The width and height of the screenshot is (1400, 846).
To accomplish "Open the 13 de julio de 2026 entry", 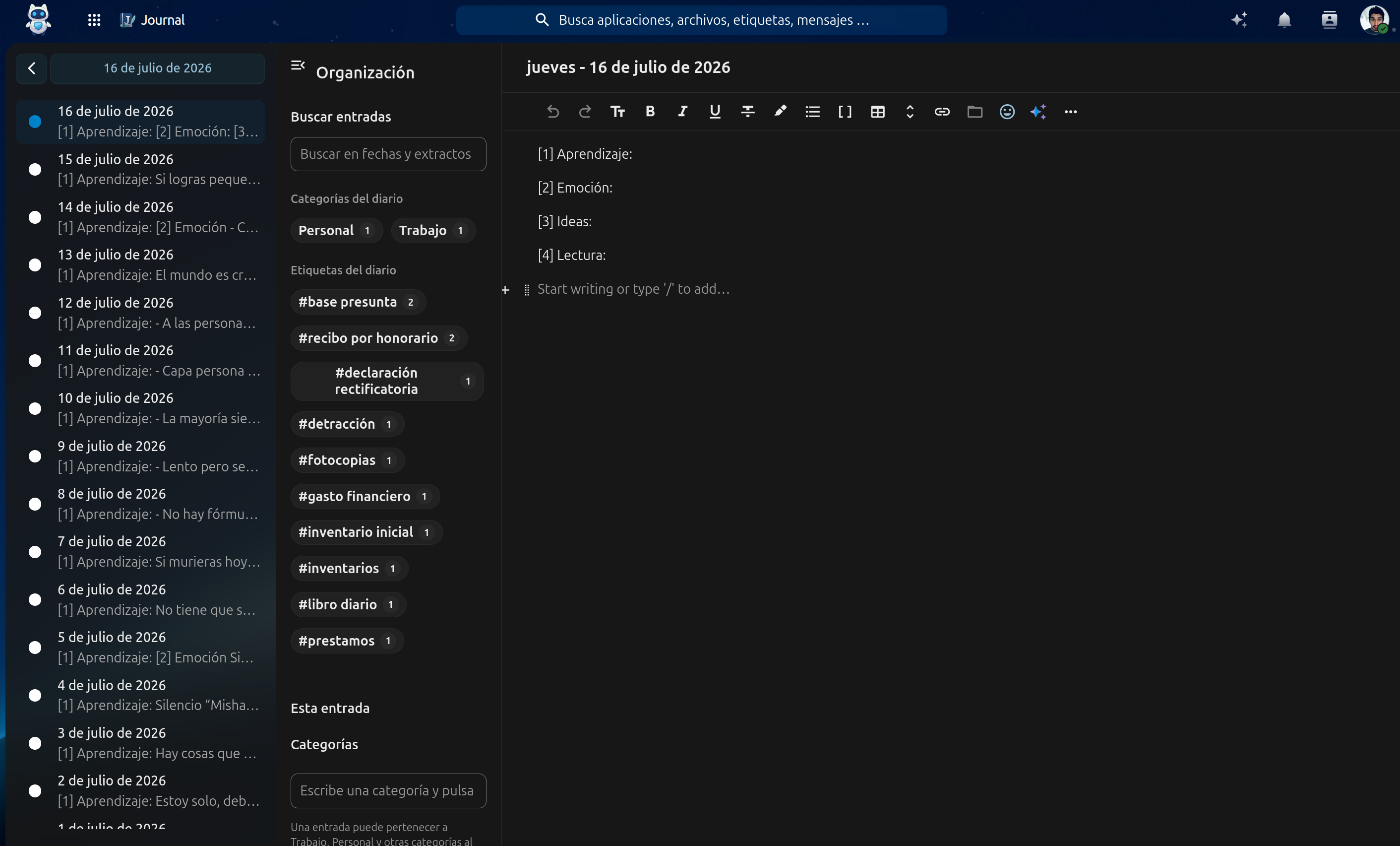I will 140,265.
